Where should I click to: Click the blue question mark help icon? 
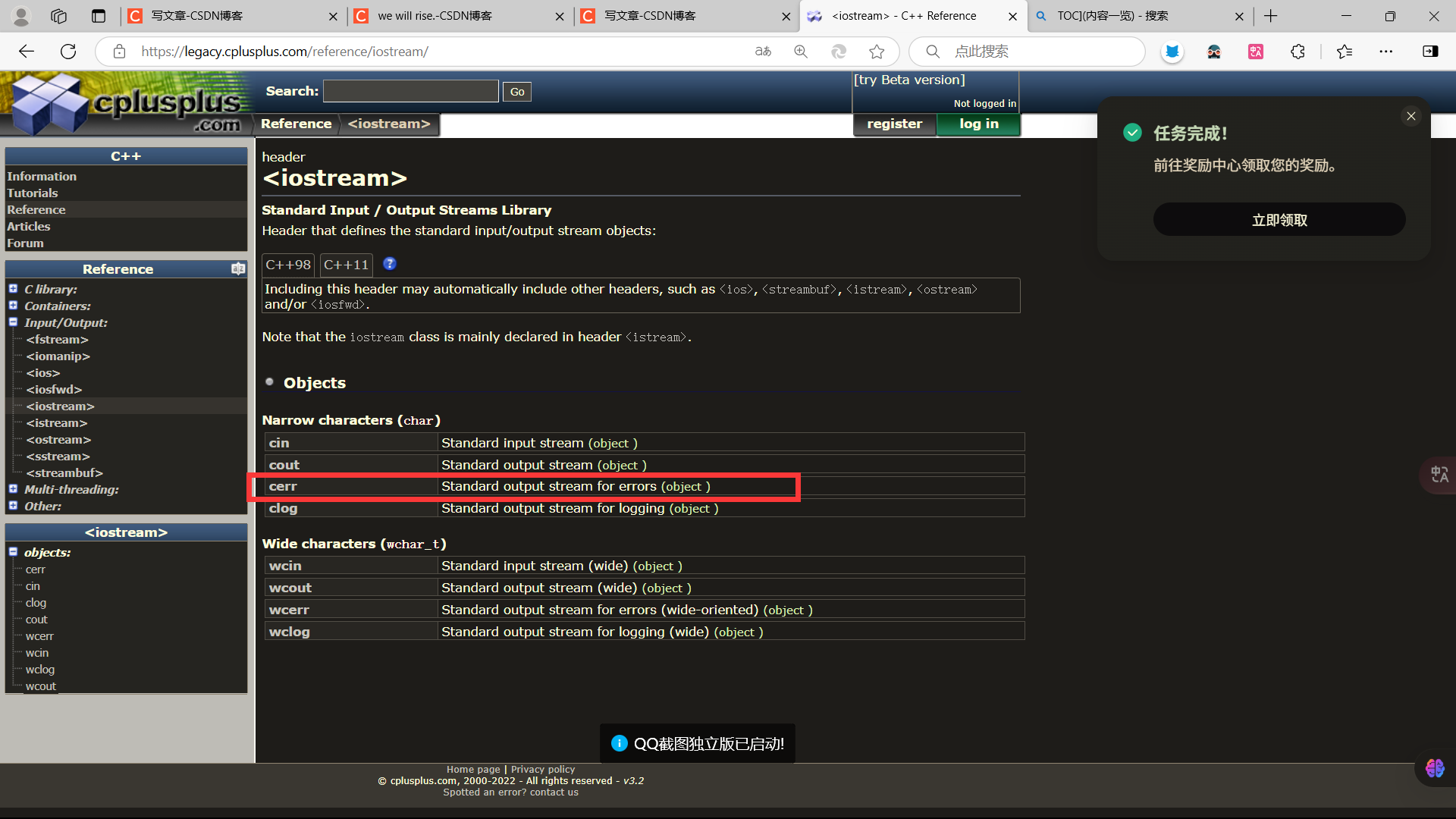[390, 264]
